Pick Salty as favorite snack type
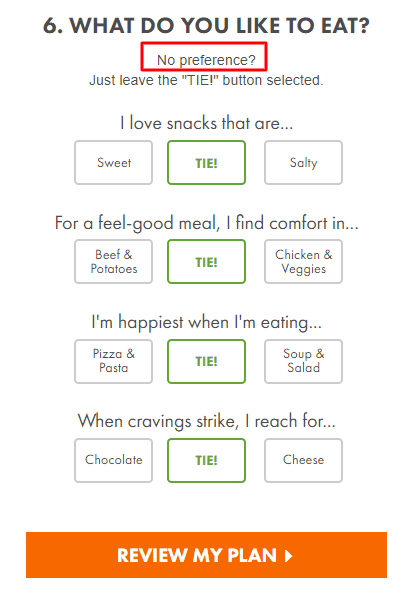 click(303, 162)
